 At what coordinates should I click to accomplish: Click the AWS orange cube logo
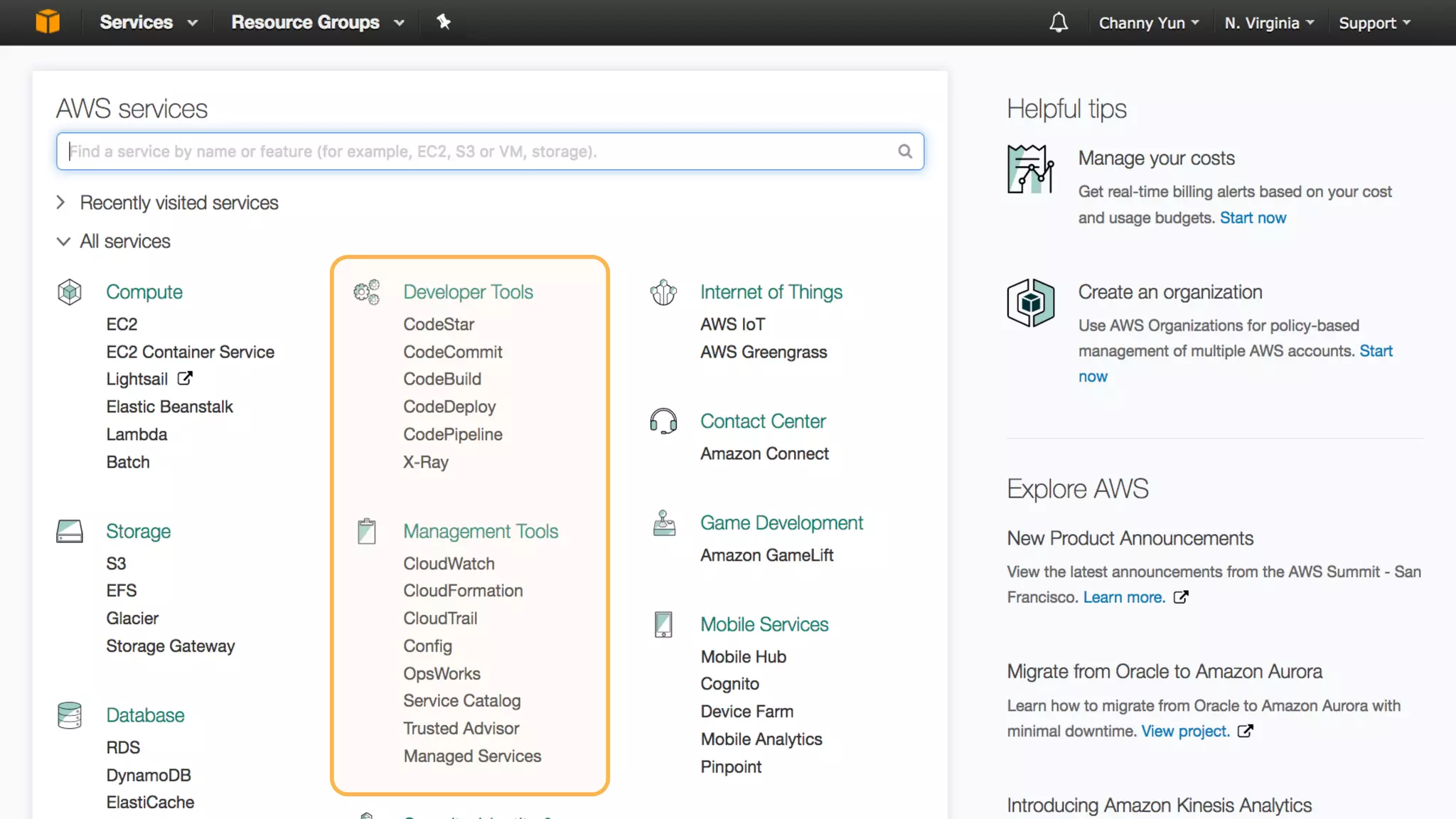pos(48,22)
